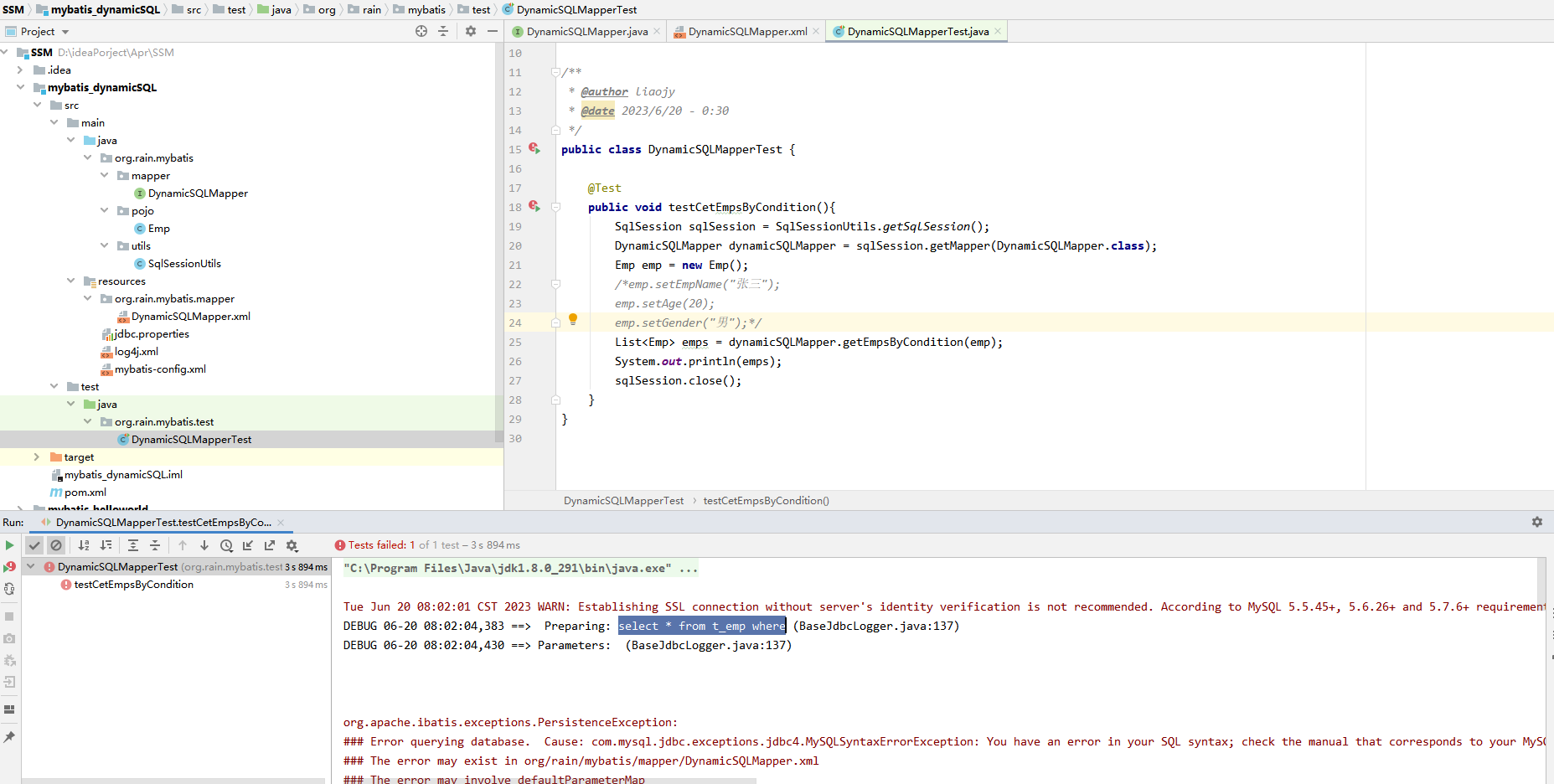1554x784 pixels.
Task: Toggle Show Passed tests checkmark button
Action: (34, 545)
